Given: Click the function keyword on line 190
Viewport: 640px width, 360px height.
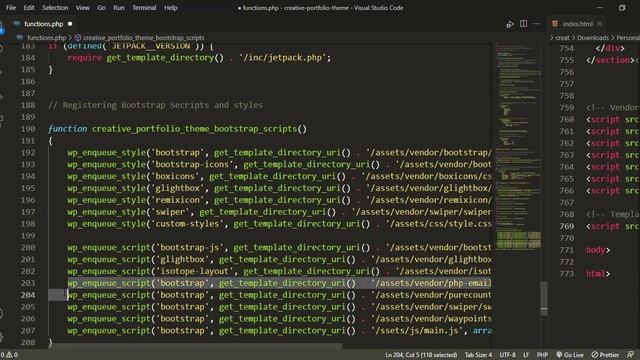Looking at the screenshot, I should coord(67,129).
